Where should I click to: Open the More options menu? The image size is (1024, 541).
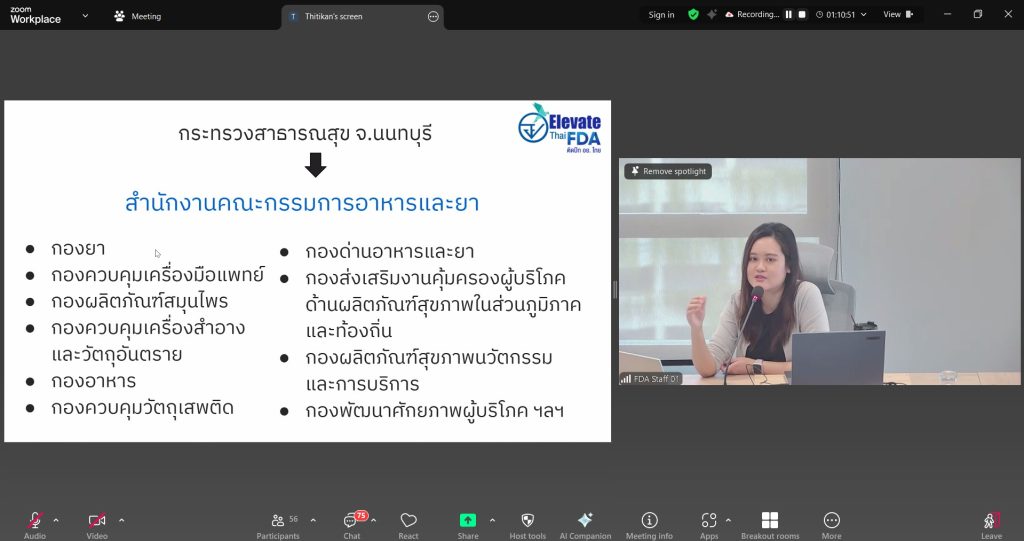(x=831, y=523)
